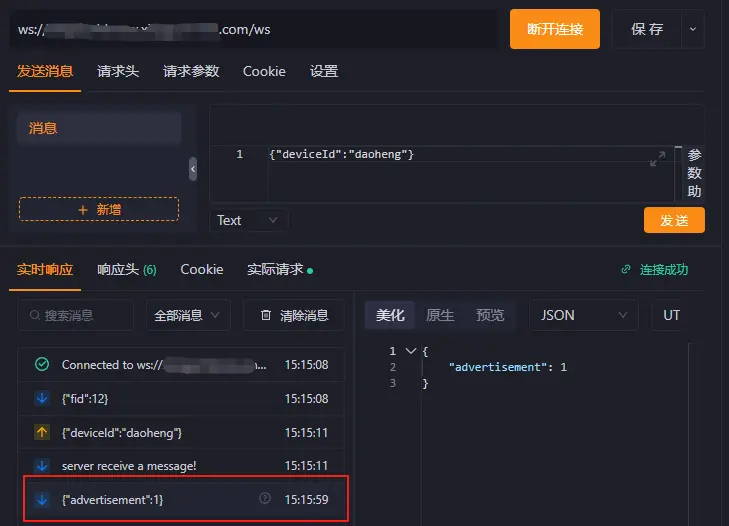Open the JSON format dropdown

click(583, 315)
